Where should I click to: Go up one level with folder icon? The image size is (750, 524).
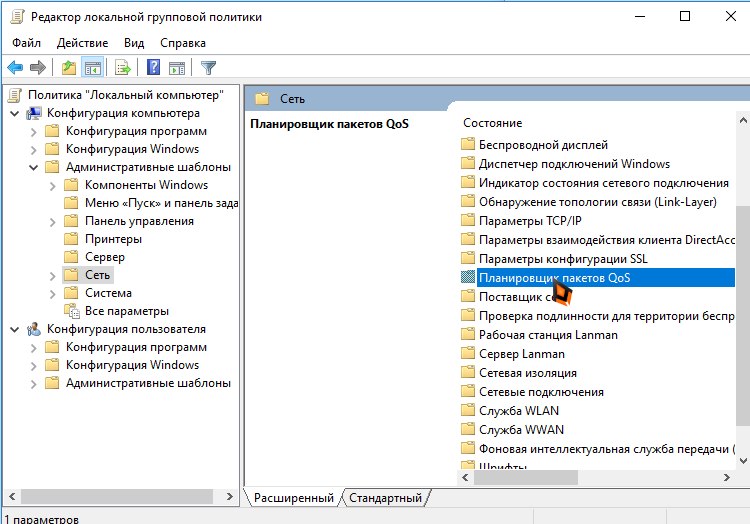coord(69,67)
